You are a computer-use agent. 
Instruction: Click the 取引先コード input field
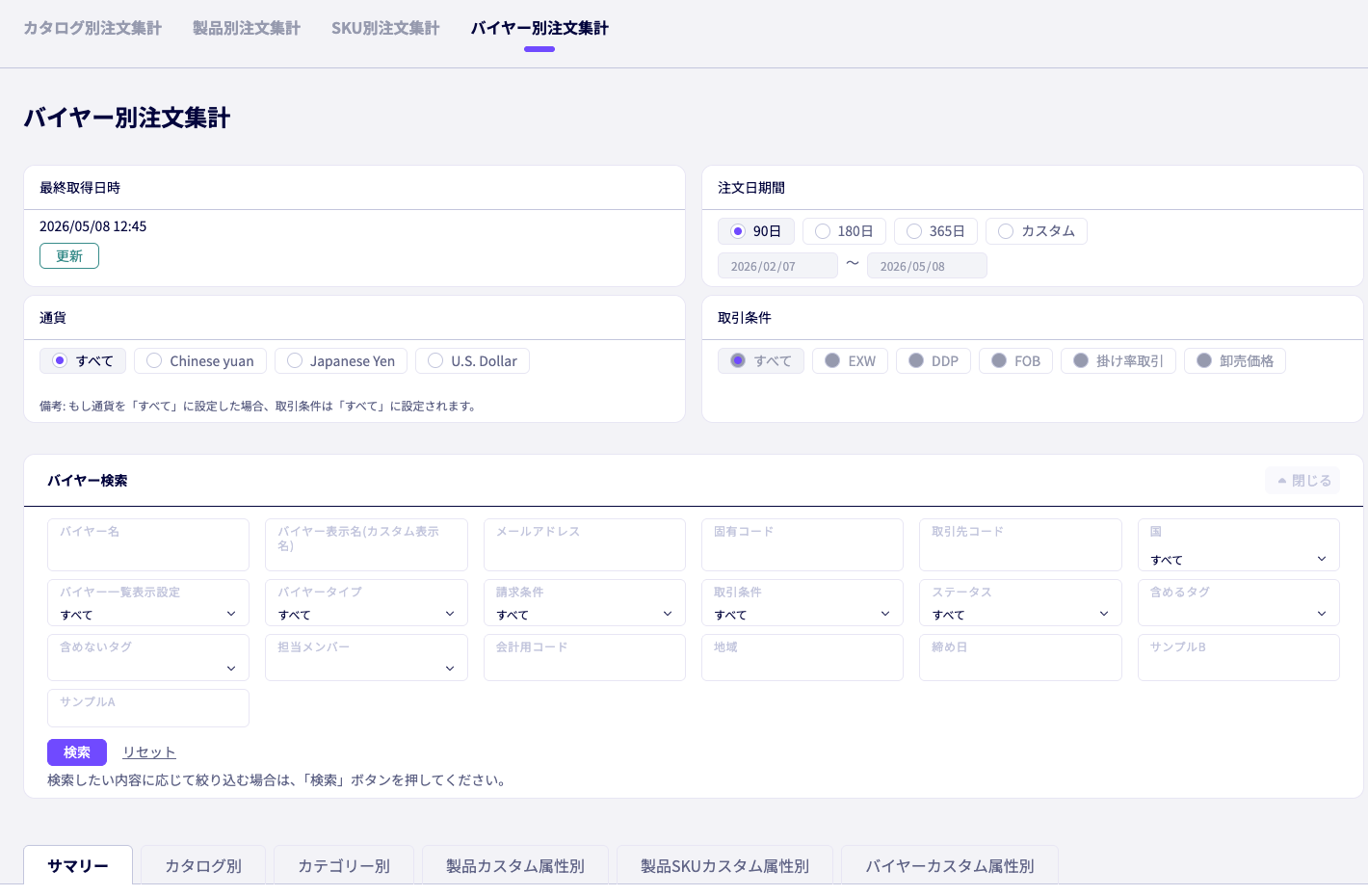pyautogui.click(x=1020, y=544)
